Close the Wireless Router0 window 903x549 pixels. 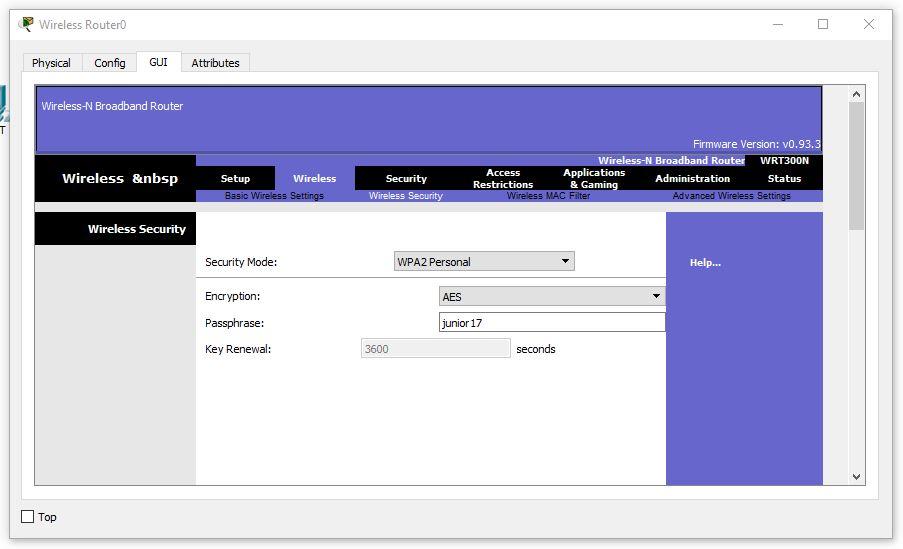(x=868, y=24)
